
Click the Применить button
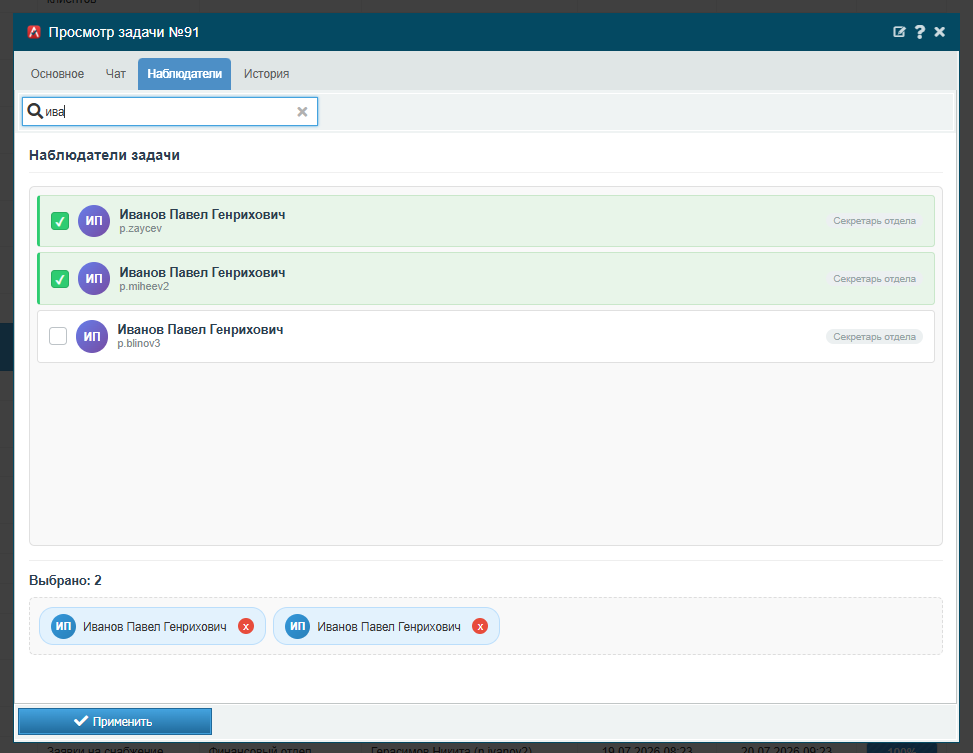[x=115, y=721]
